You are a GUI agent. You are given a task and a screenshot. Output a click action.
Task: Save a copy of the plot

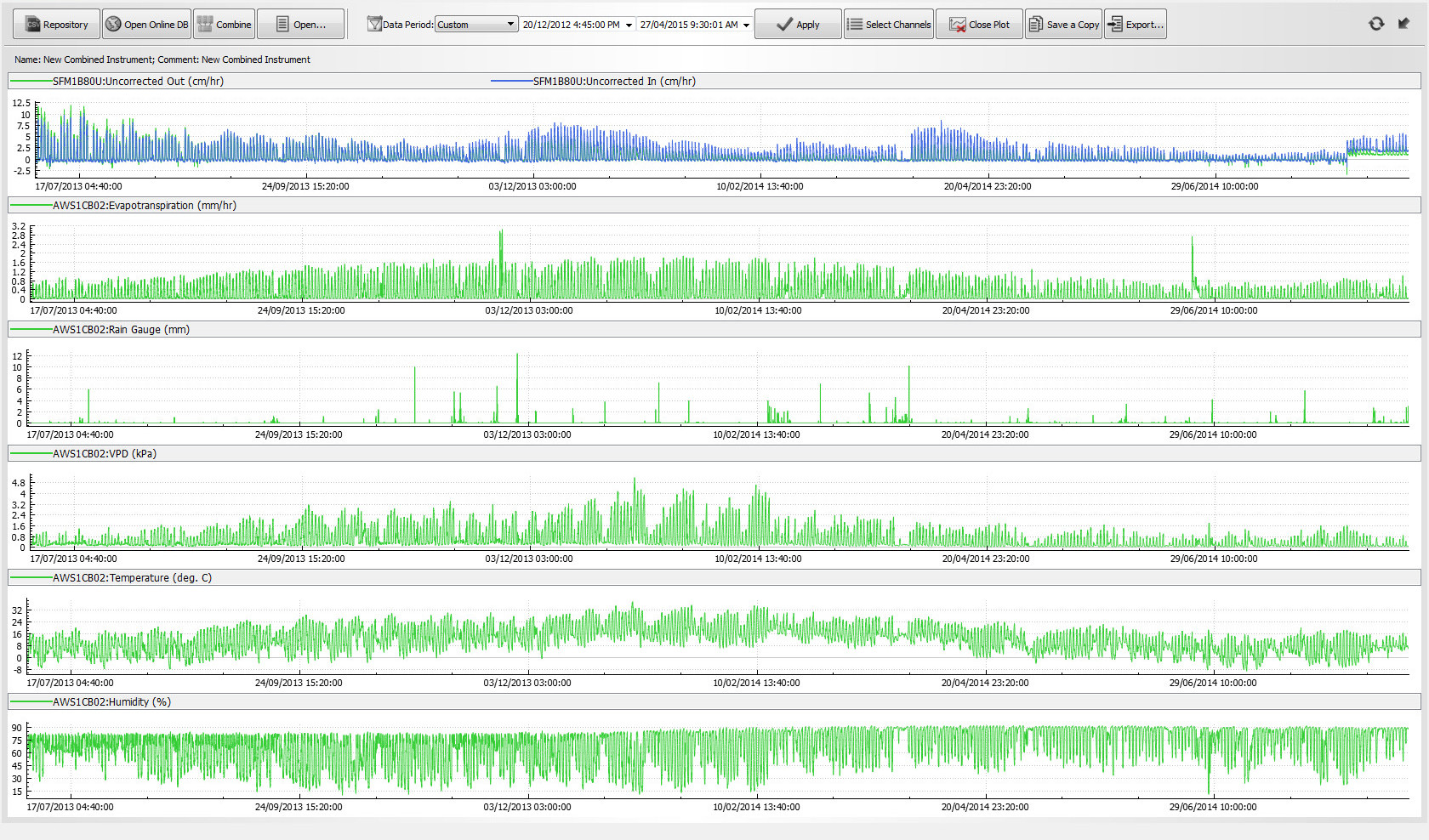[1063, 25]
